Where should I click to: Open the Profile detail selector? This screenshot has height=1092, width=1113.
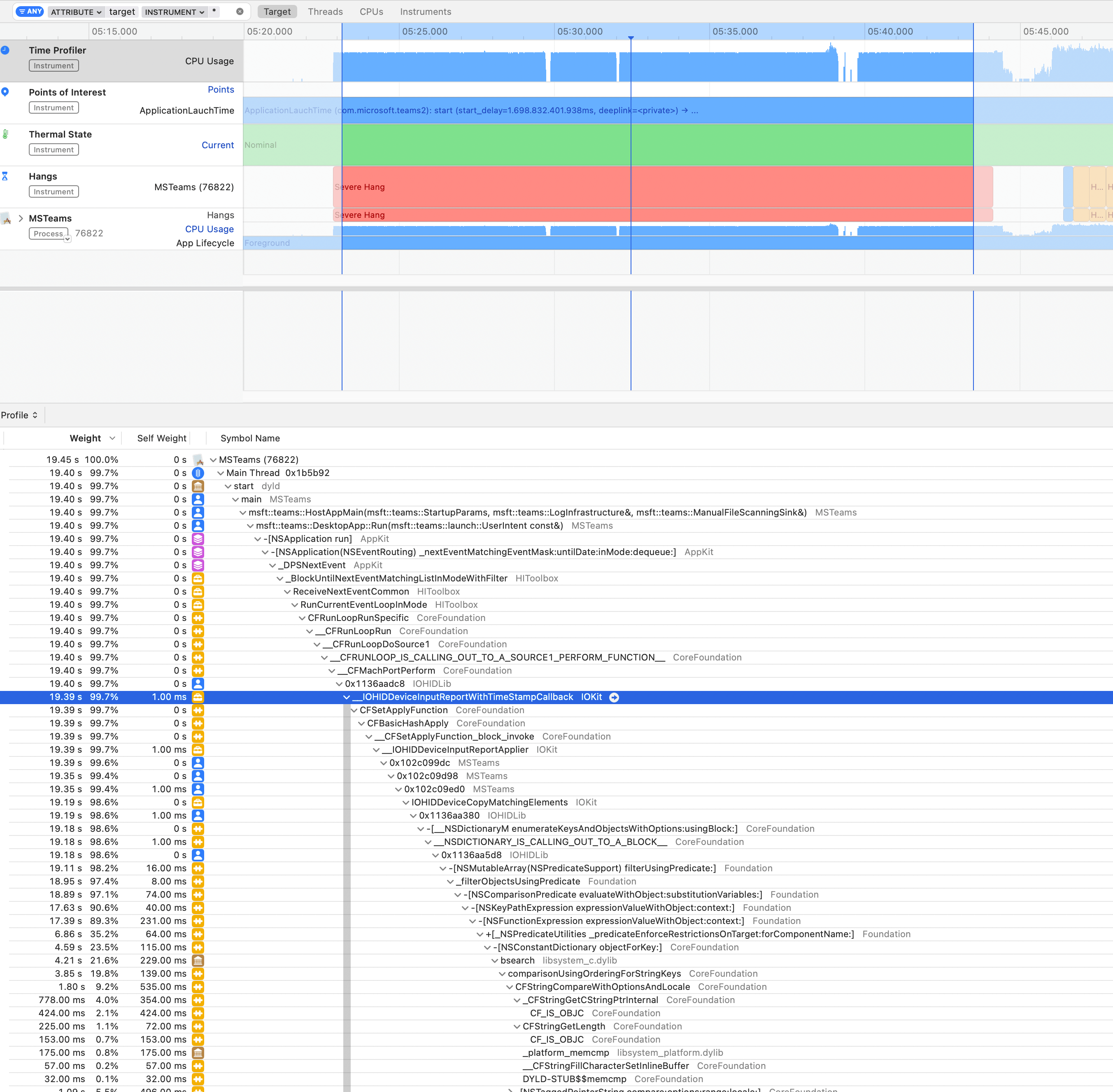(19, 415)
